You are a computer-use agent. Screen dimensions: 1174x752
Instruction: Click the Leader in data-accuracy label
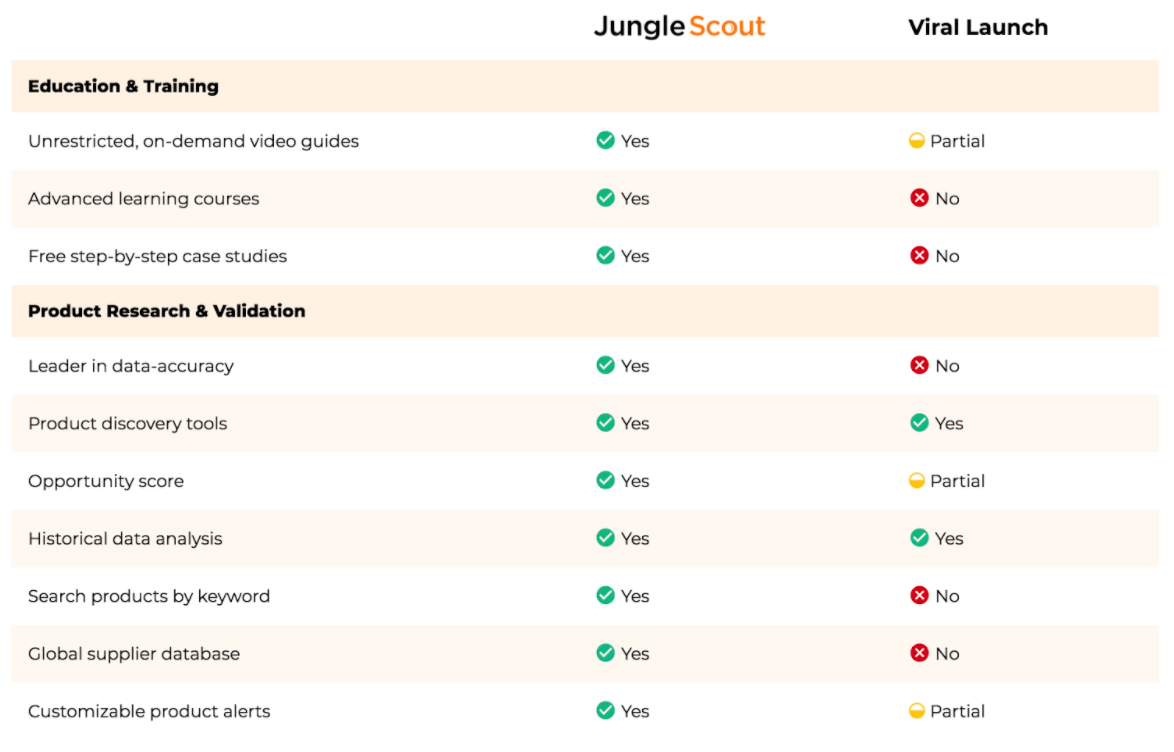(x=131, y=366)
